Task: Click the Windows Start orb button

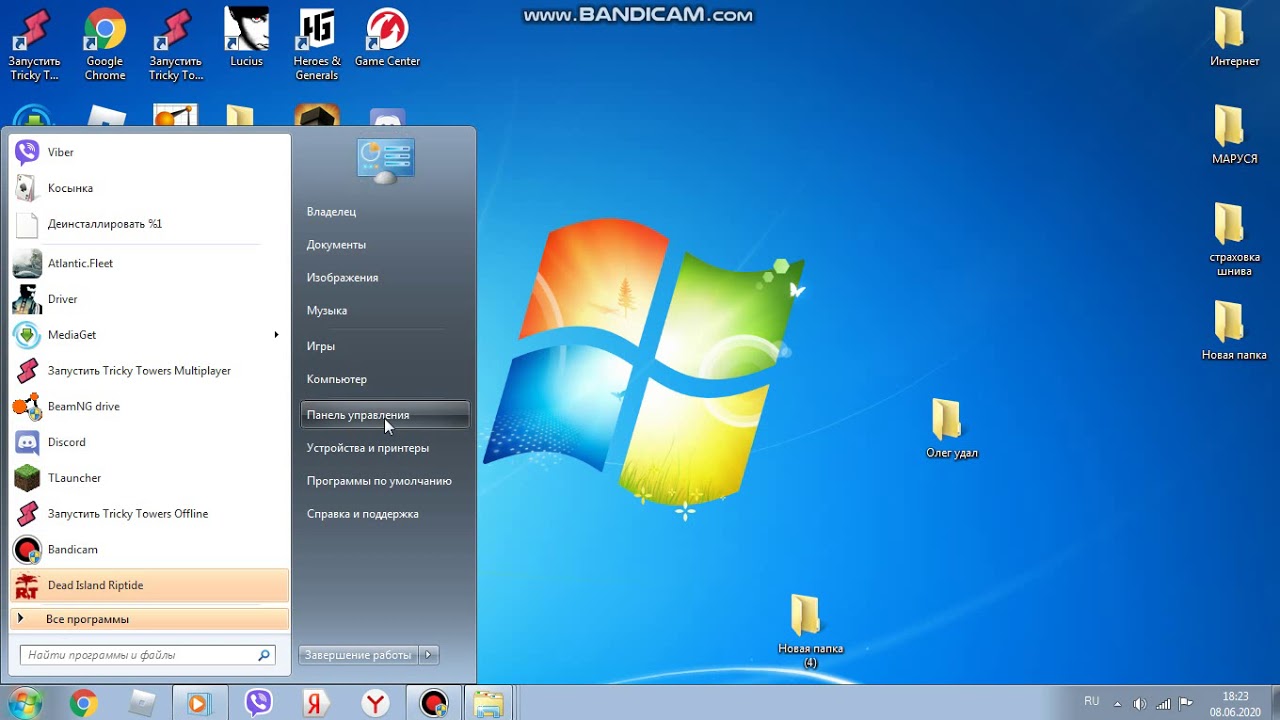Action: [x=24, y=703]
